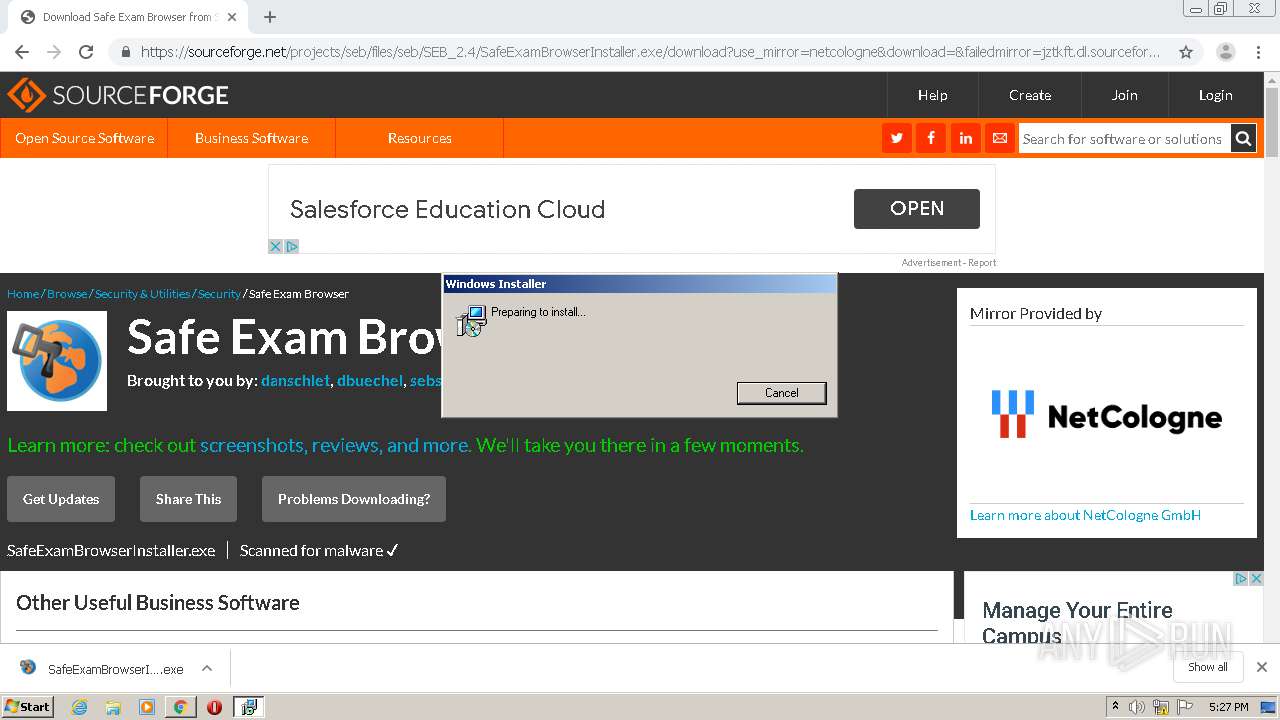The width and height of the screenshot is (1280, 720).
Task: Open Source Software menu
Action: (84, 138)
